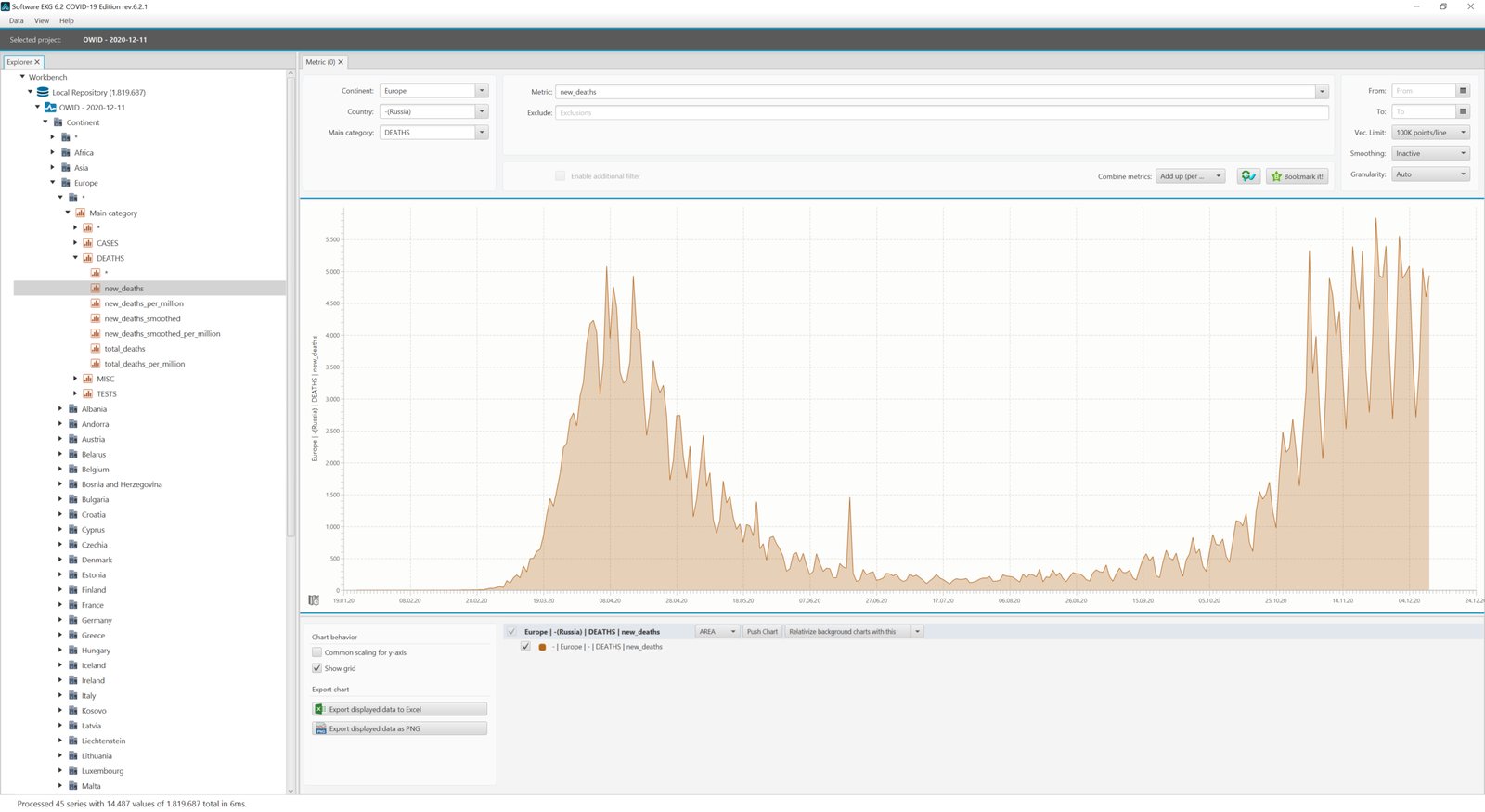Uncheck the Show grid checkbox

coord(316,668)
